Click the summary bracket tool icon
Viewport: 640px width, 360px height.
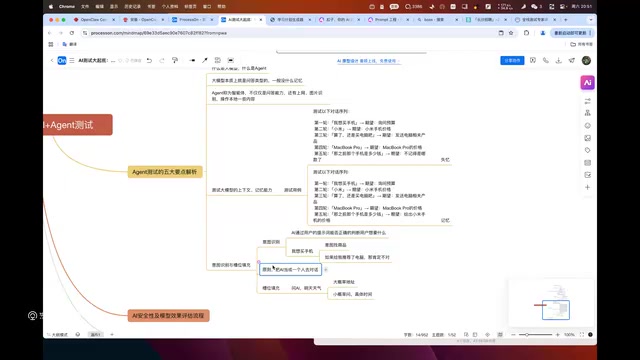click(218, 60)
